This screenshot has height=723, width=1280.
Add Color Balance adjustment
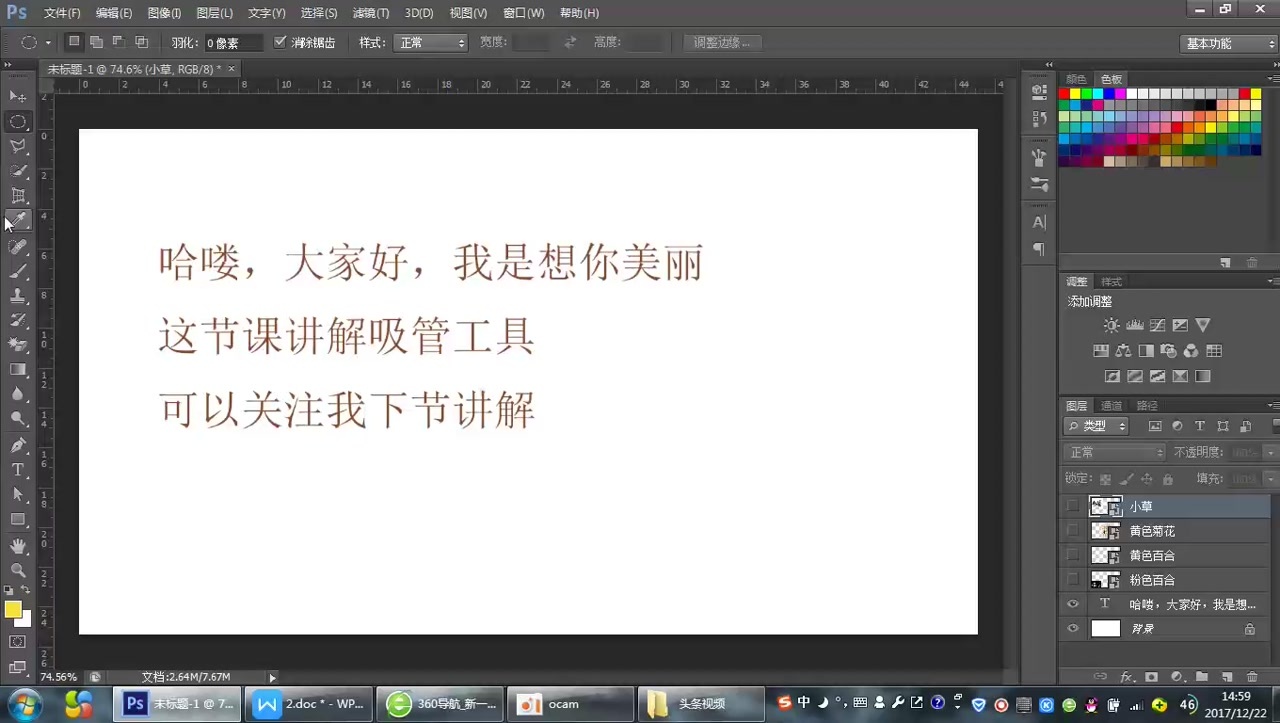point(1123,351)
